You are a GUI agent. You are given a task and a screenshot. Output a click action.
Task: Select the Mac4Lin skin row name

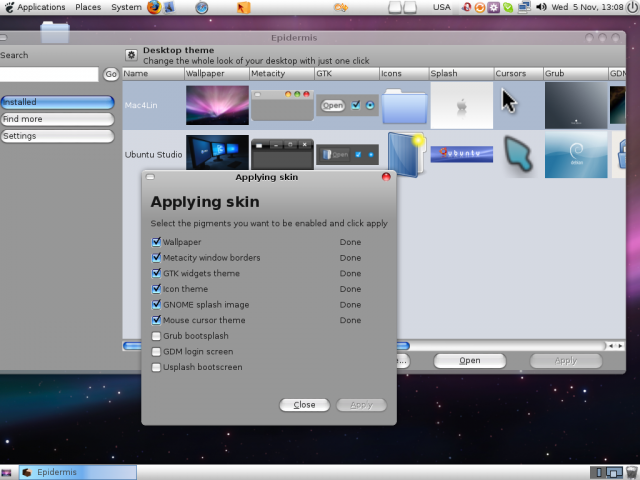pos(141,105)
